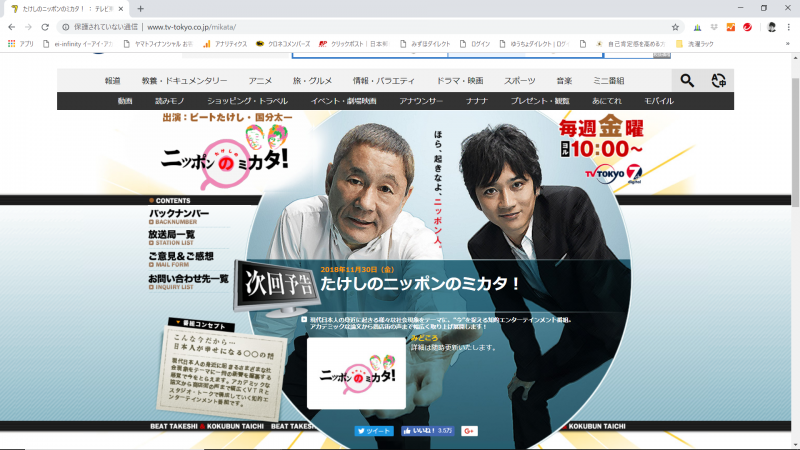Reload the page with the refresh icon
The width and height of the screenshot is (800, 450).
pos(45,27)
